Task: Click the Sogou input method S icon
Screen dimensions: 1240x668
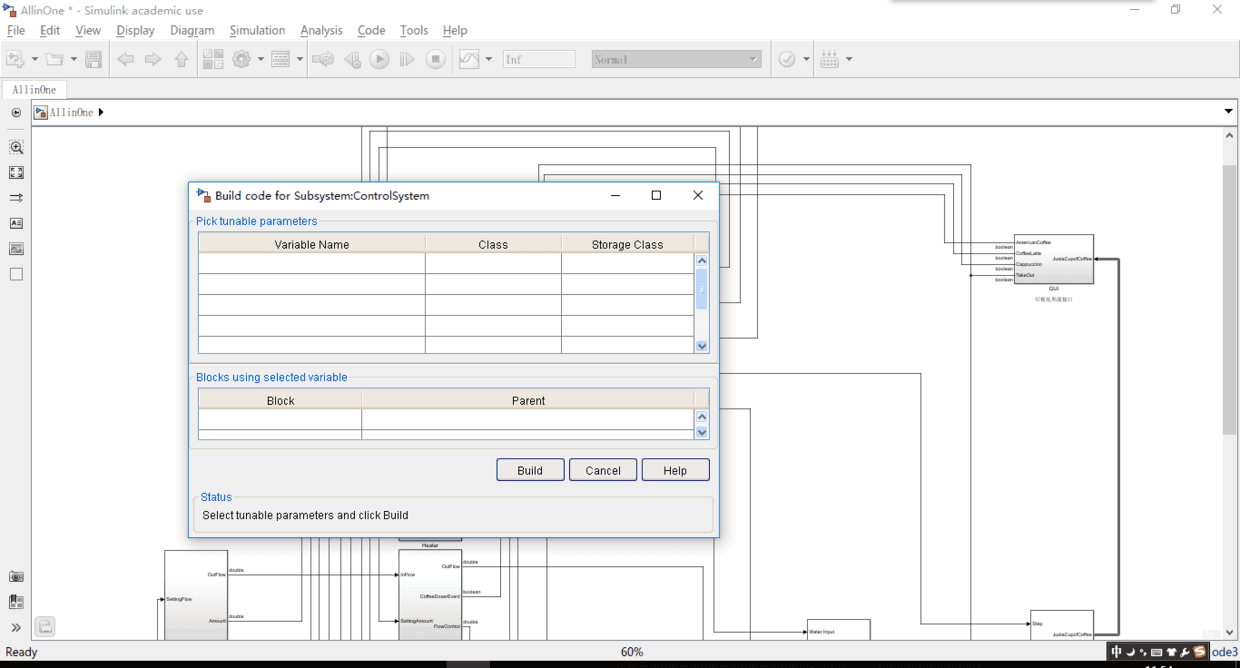Action: coord(1199,652)
